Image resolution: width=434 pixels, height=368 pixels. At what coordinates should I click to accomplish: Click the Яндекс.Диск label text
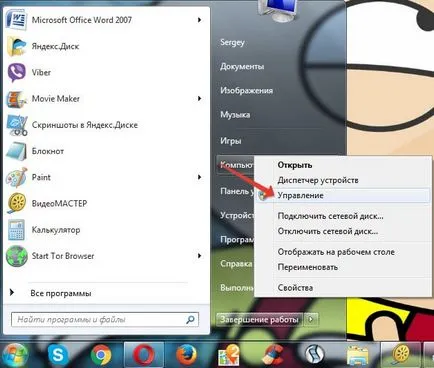point(55,46)
